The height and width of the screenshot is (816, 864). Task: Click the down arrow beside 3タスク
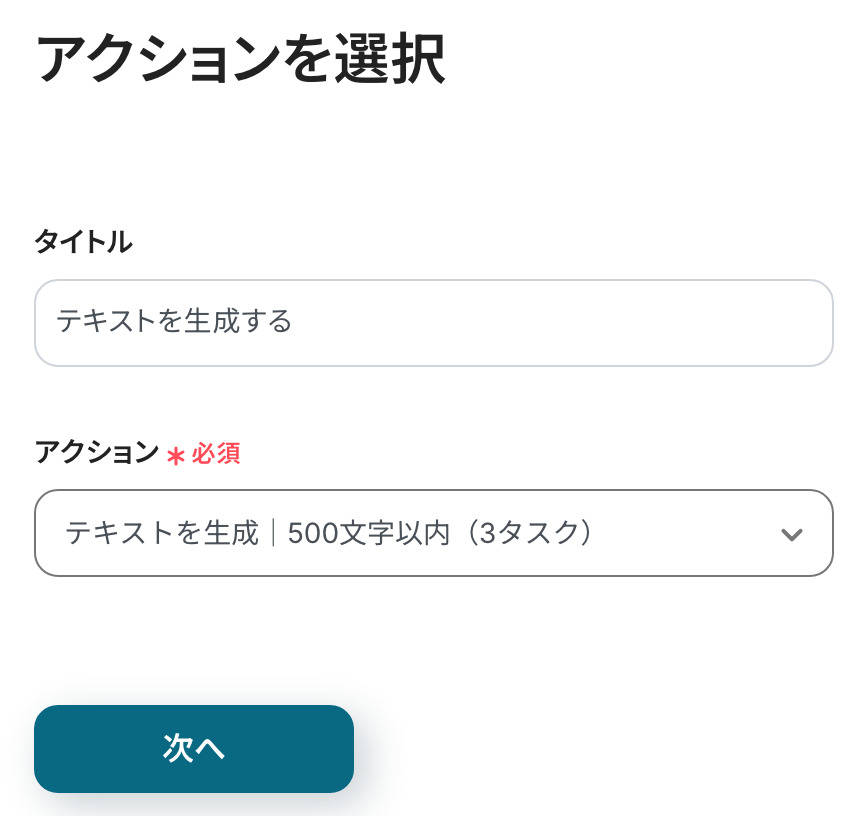coord(791,534)
